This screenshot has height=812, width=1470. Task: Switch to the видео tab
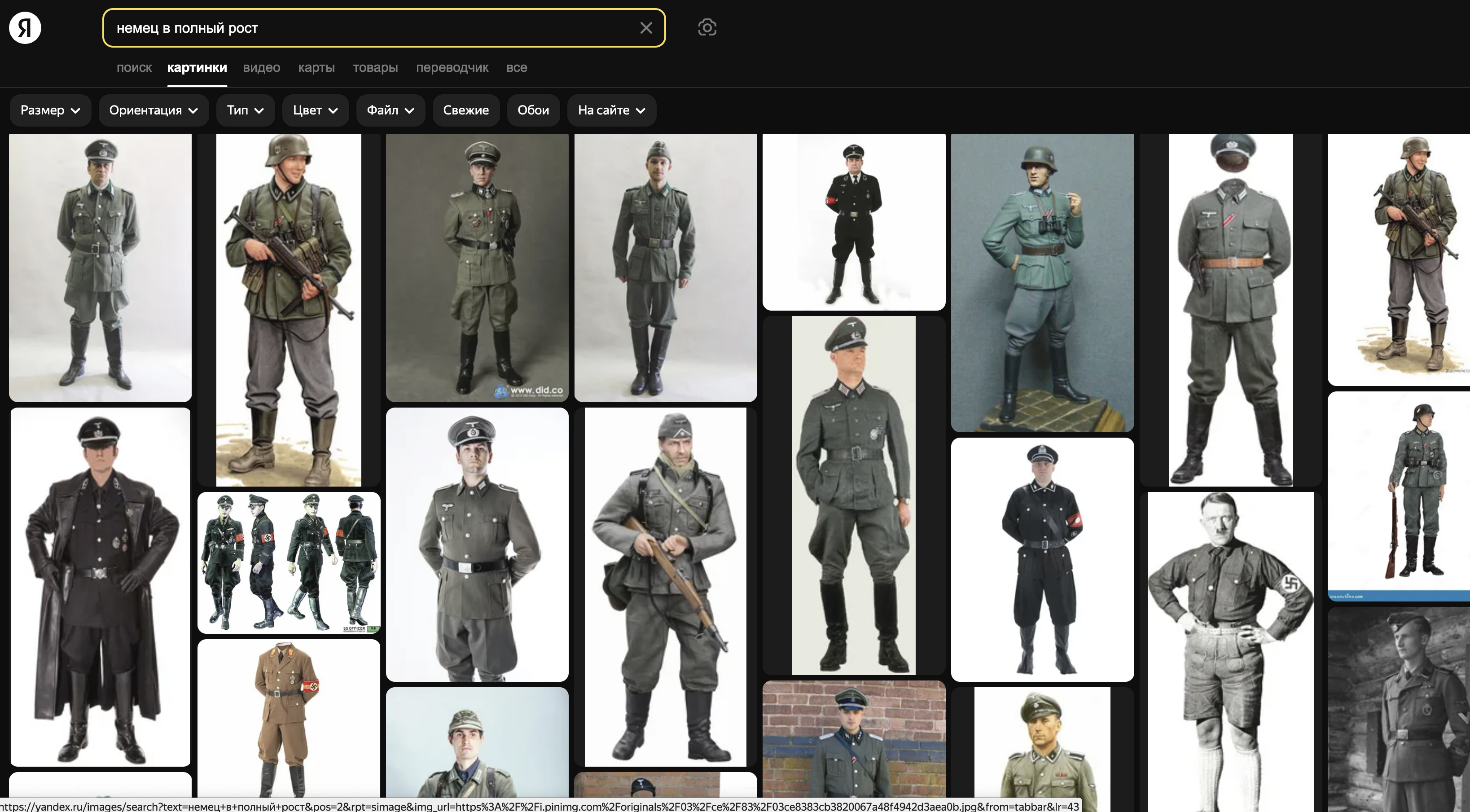[x=261, y=67]
